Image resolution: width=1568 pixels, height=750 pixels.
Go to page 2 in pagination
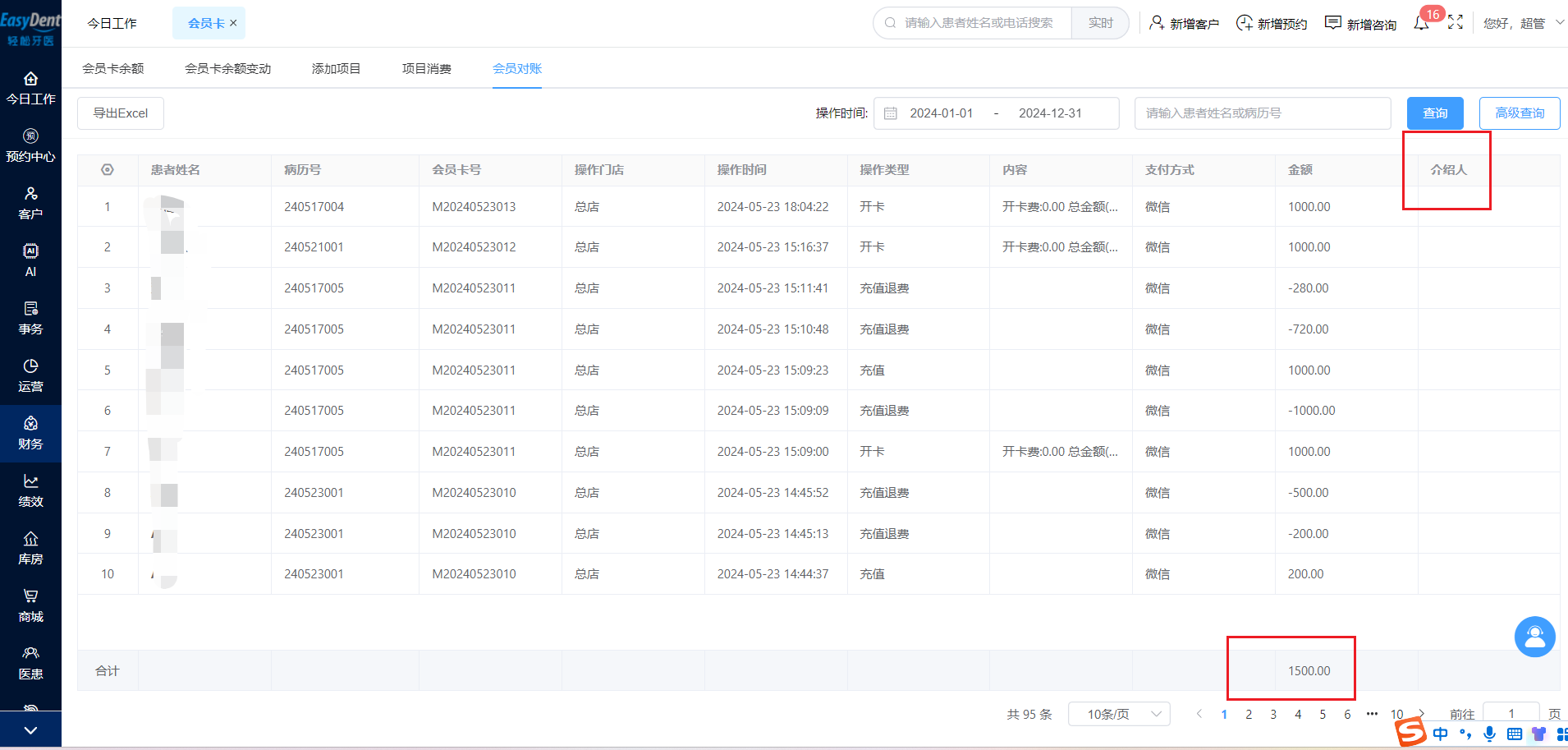(x=1249, y=715)
